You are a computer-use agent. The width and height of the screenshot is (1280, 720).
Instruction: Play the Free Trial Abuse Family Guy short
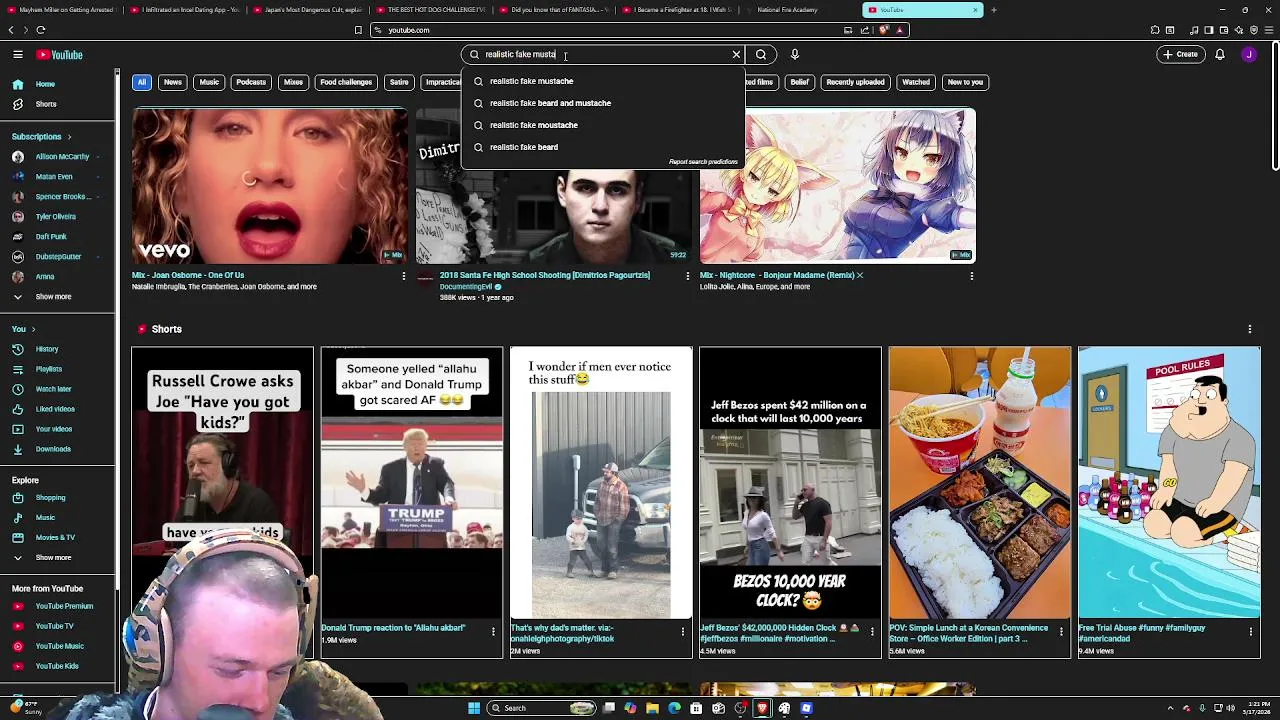1169,483
